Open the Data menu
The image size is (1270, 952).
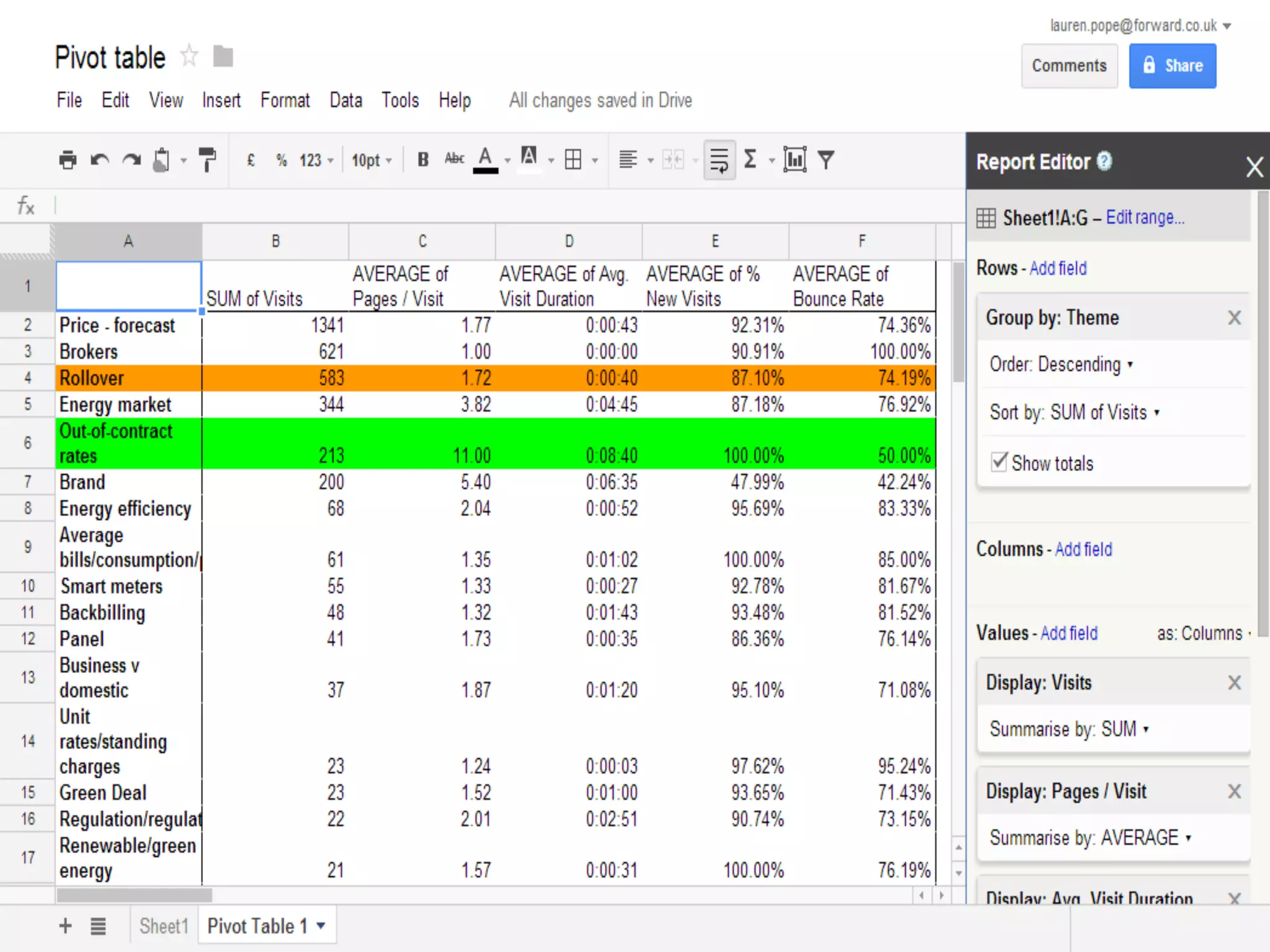(x=345, y=100)
